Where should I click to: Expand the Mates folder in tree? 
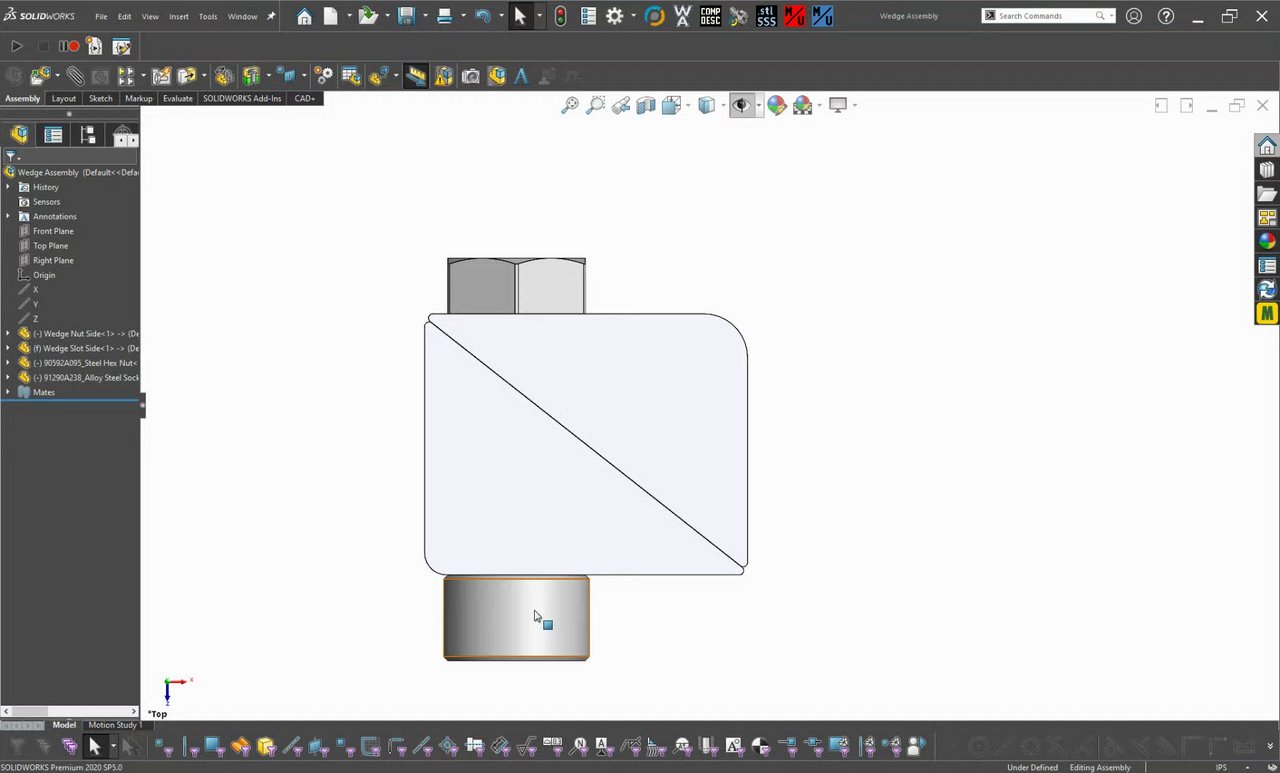(8, 392)
